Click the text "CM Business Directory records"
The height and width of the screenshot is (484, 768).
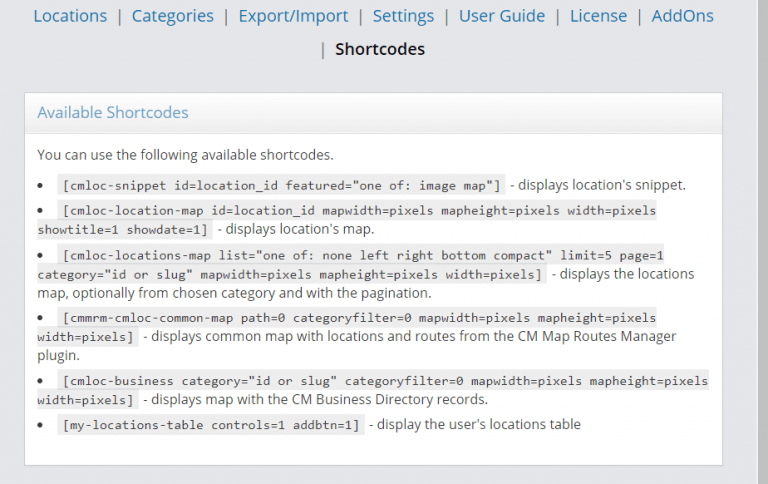pos(389,399)
